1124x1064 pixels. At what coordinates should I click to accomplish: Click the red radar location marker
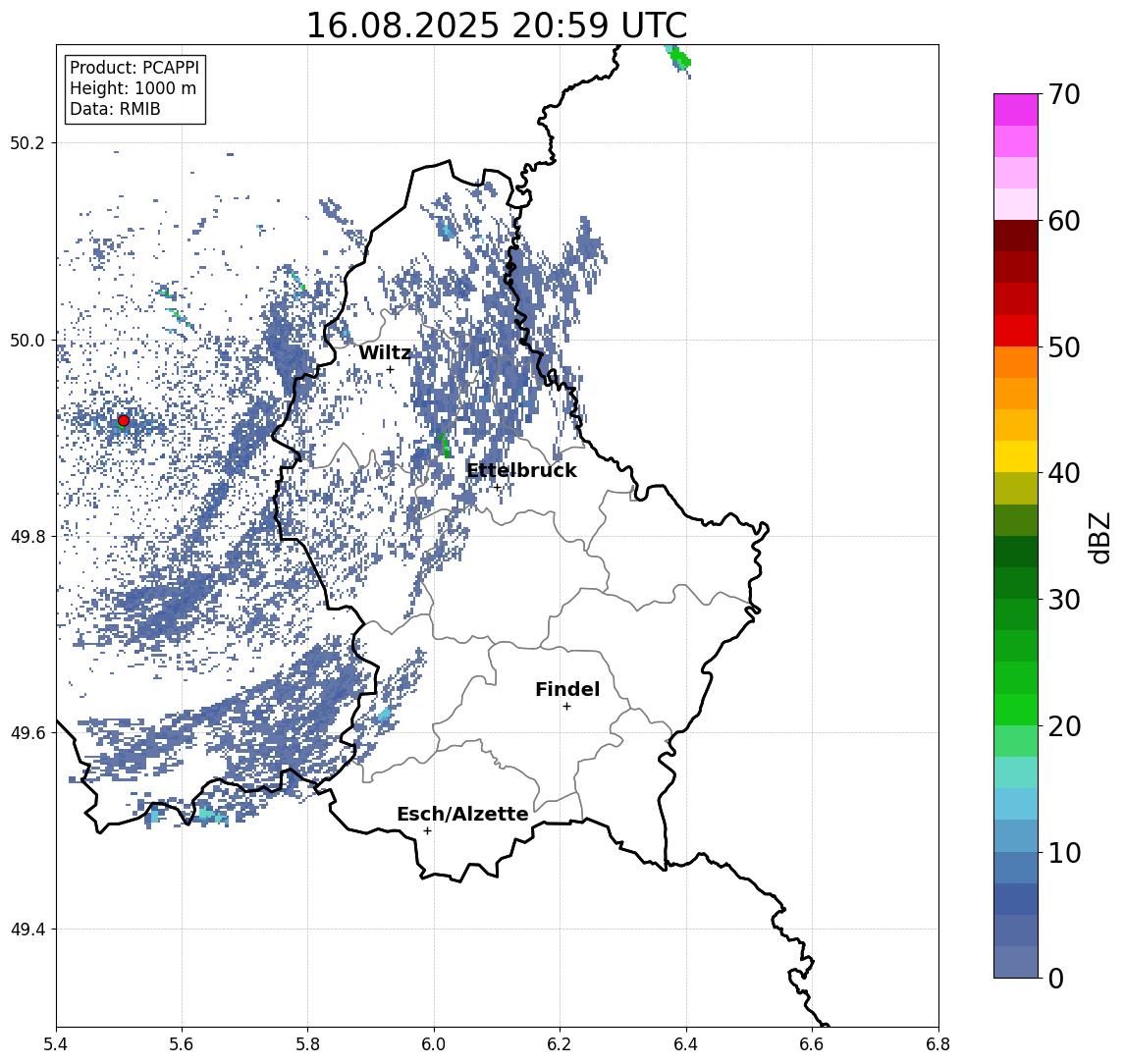click(x=124, y=421)
